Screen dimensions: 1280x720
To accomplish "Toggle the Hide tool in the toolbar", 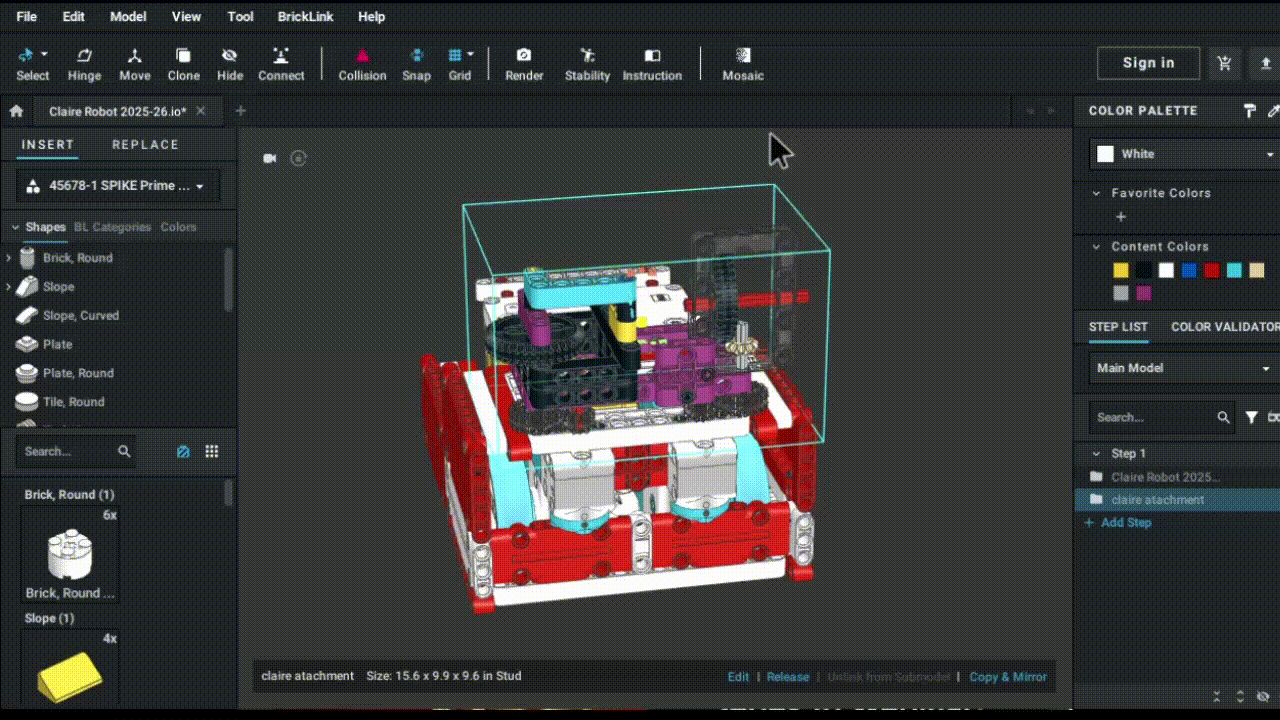I will click(230, 62).
